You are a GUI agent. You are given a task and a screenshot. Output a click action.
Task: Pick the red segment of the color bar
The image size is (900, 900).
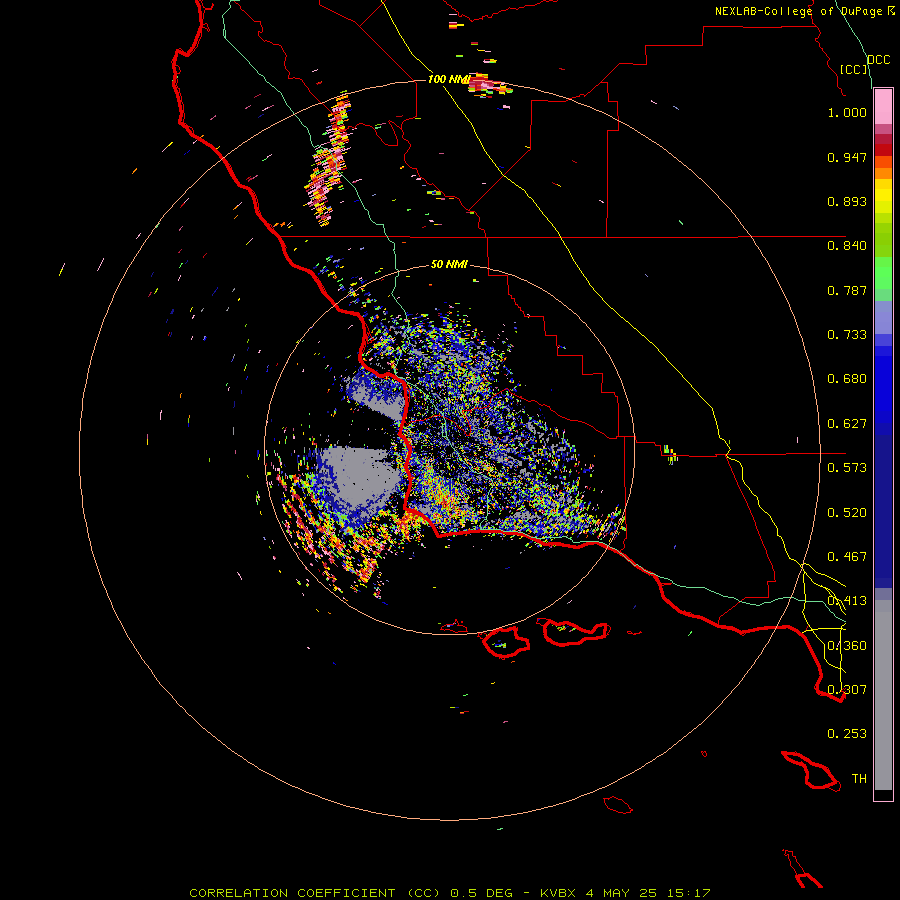tap(883, 150)
